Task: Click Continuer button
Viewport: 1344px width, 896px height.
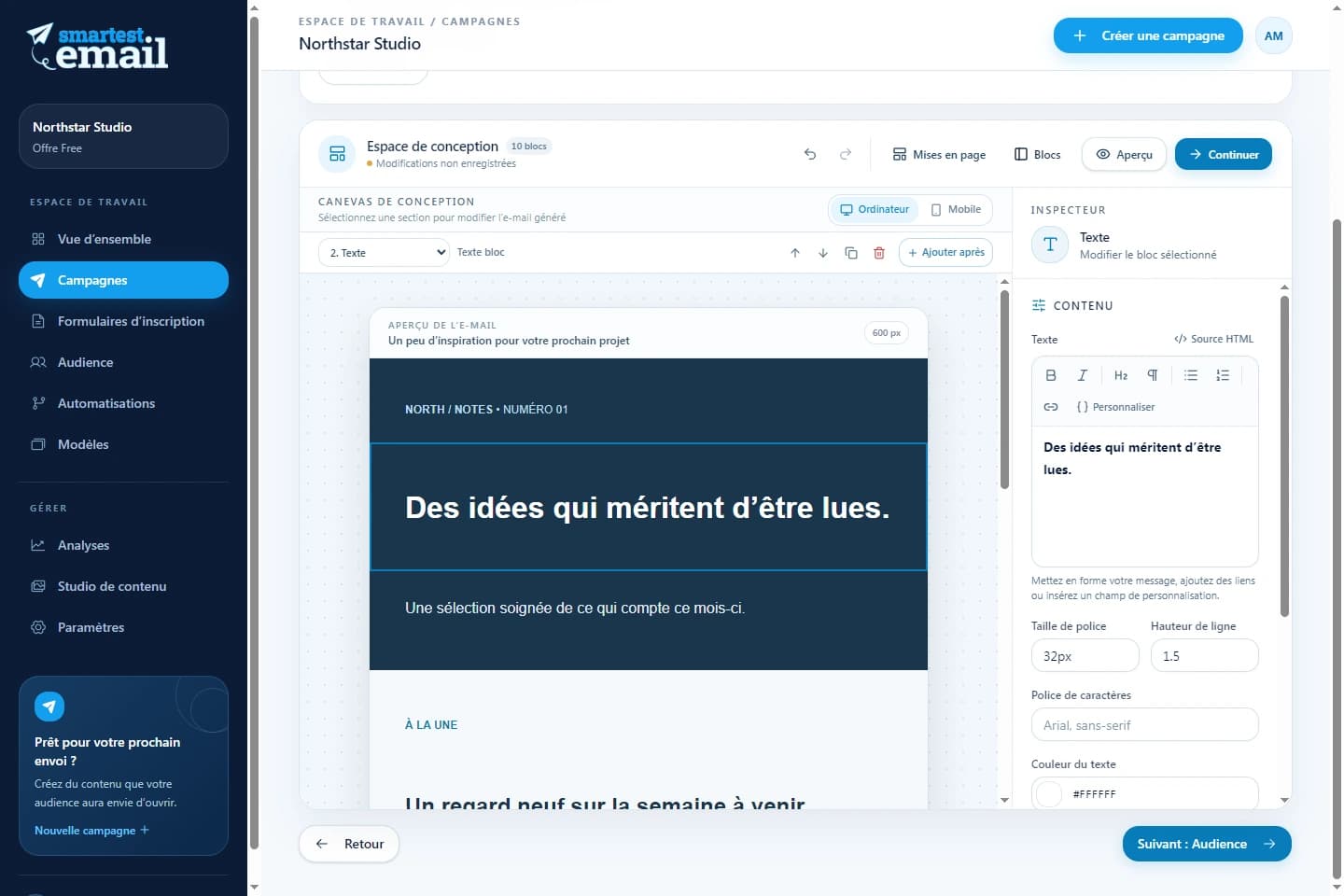Action: (1224, 154)
